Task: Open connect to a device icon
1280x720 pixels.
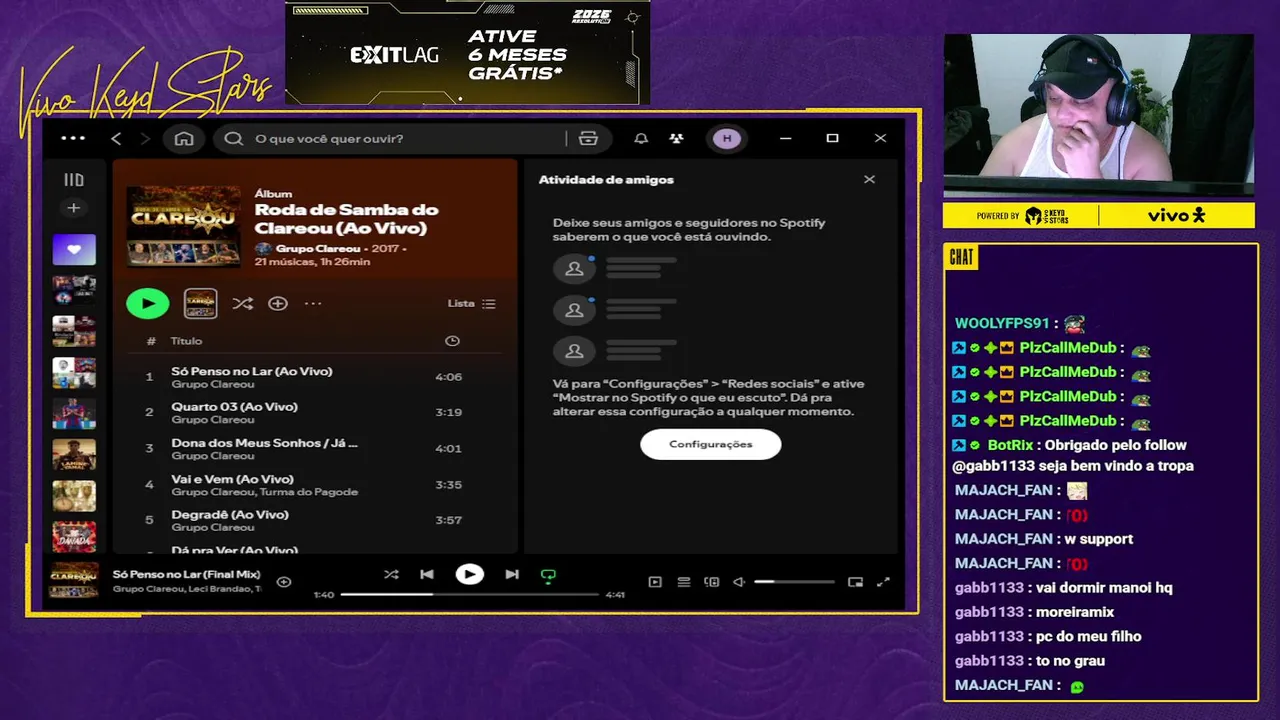Action: coord(712,582)
